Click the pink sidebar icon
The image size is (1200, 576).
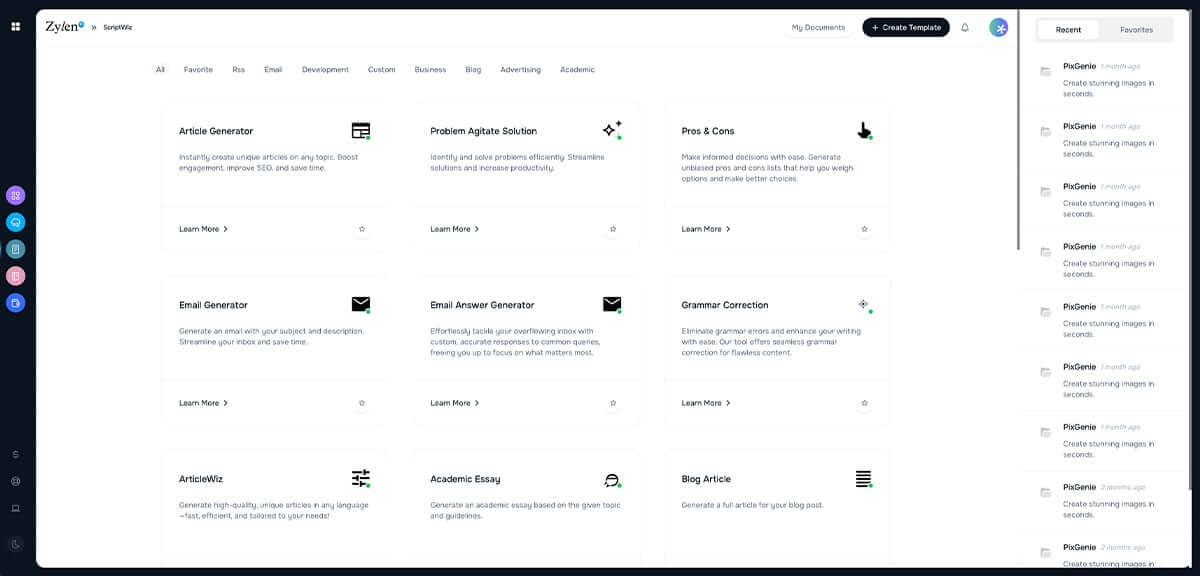click(15, 276)
